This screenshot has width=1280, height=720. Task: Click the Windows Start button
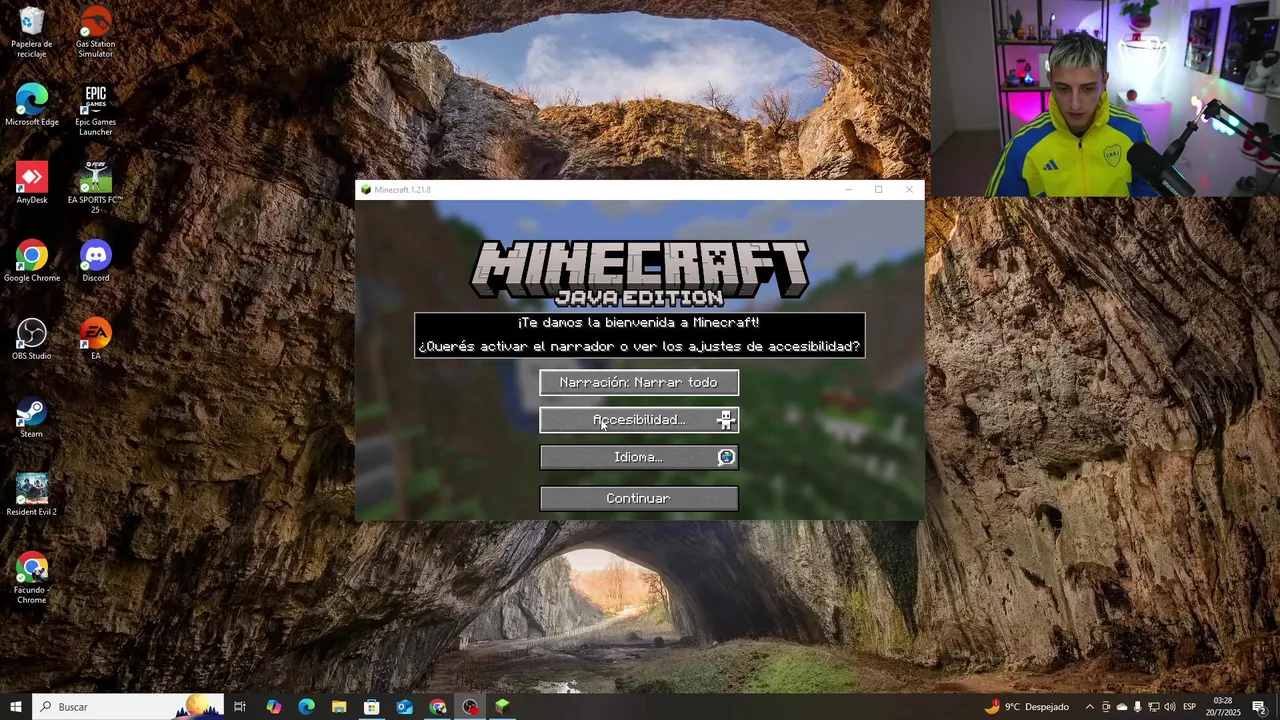tap(16, 707)
